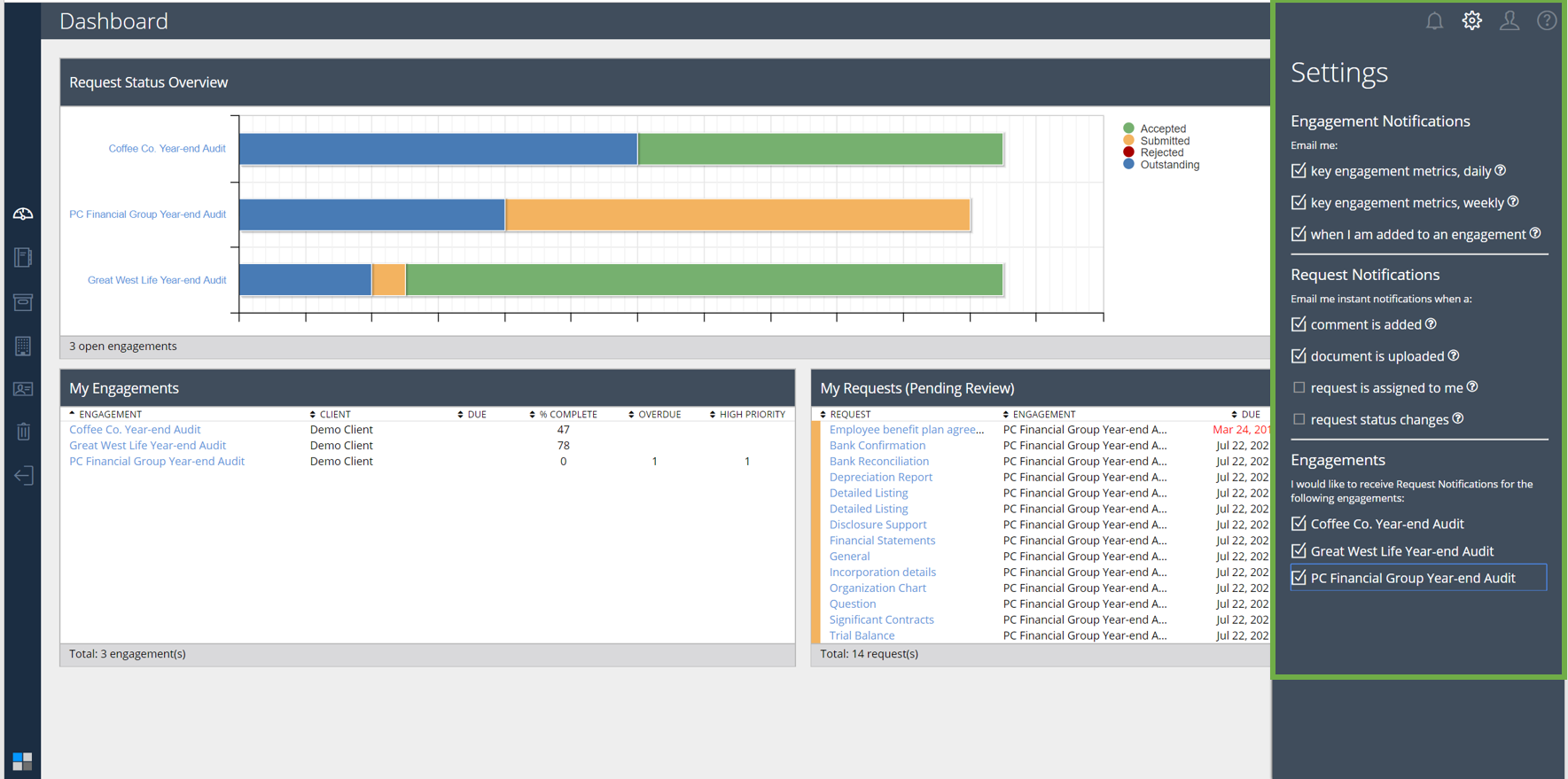Sort by the High Priority column header

pos(752,414)
